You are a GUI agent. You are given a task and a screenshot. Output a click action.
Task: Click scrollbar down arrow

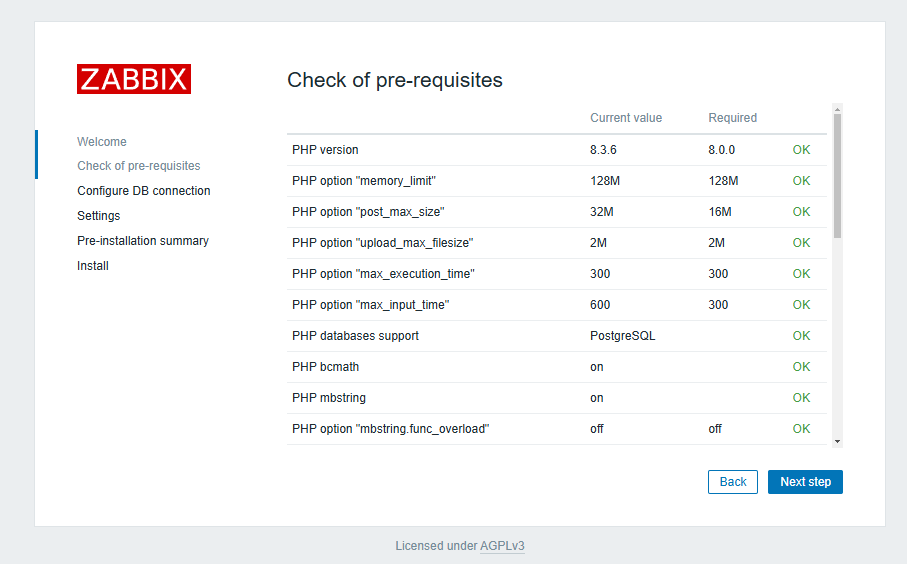[837, 441]
